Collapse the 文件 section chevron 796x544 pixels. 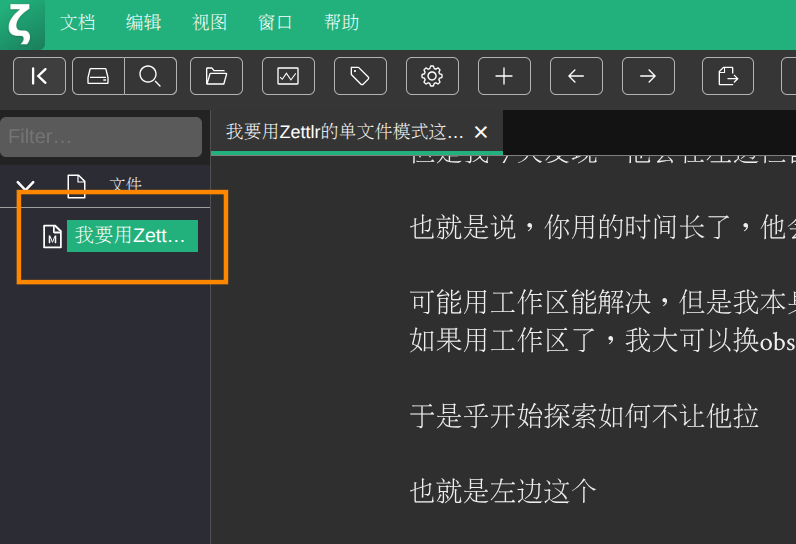click(x=26, y=186)
